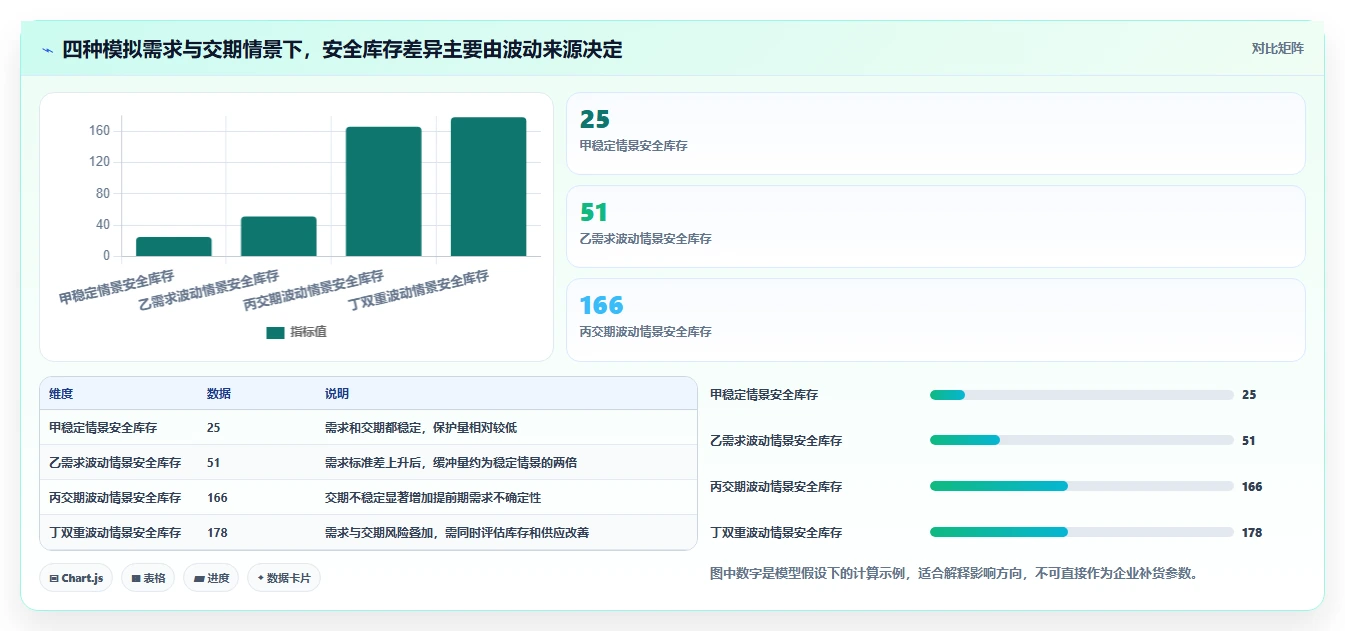The width and height of the screenshot is (1345, 631).
Task: Click description 需求和交期都稳定，保护量相对较低
Action: pyautogui.click(x=421, y=428)
